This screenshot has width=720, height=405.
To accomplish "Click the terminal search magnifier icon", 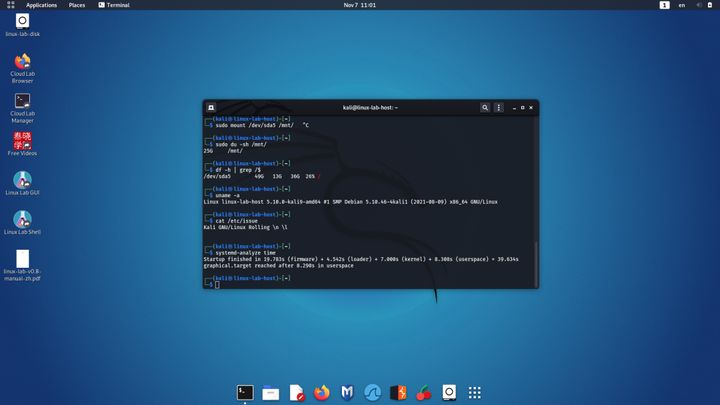I will [x=485, y=107].
